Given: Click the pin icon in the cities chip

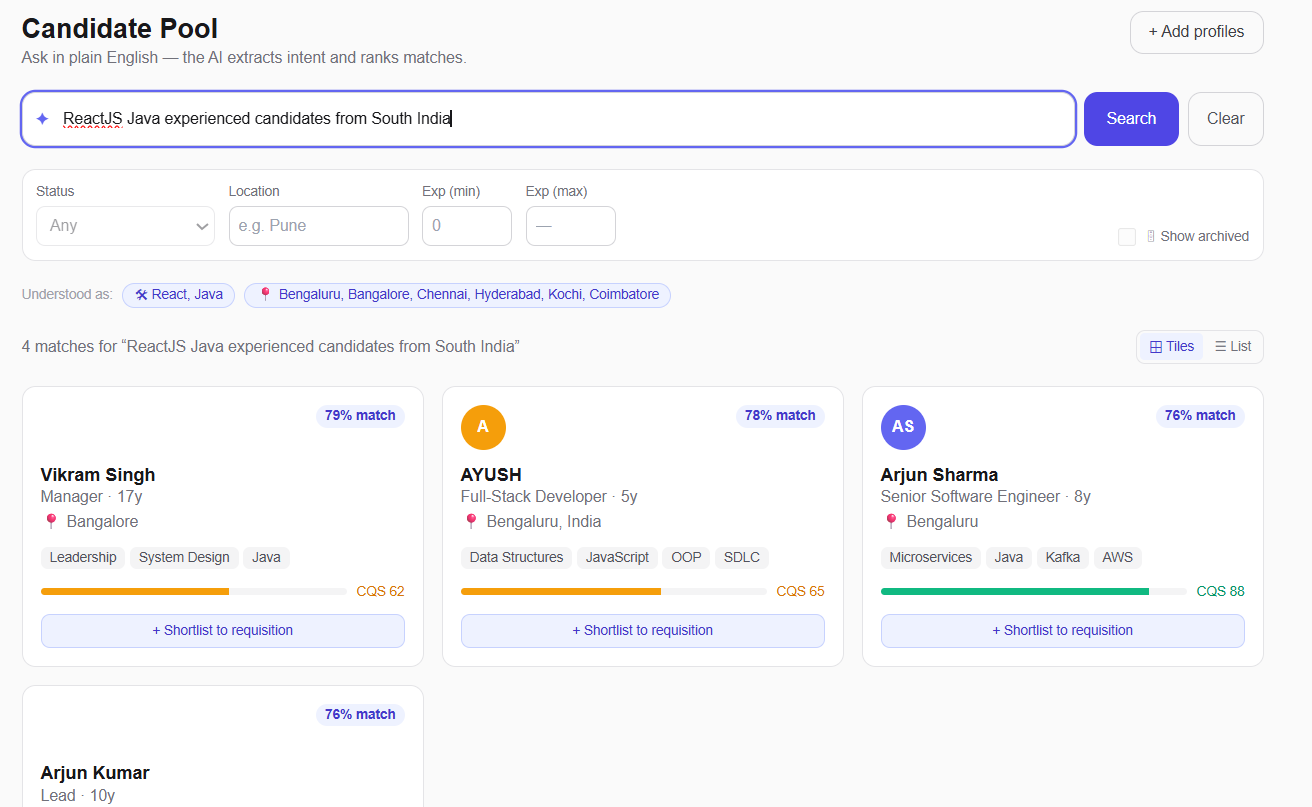Looking at the screenshot, I should 265,295.
